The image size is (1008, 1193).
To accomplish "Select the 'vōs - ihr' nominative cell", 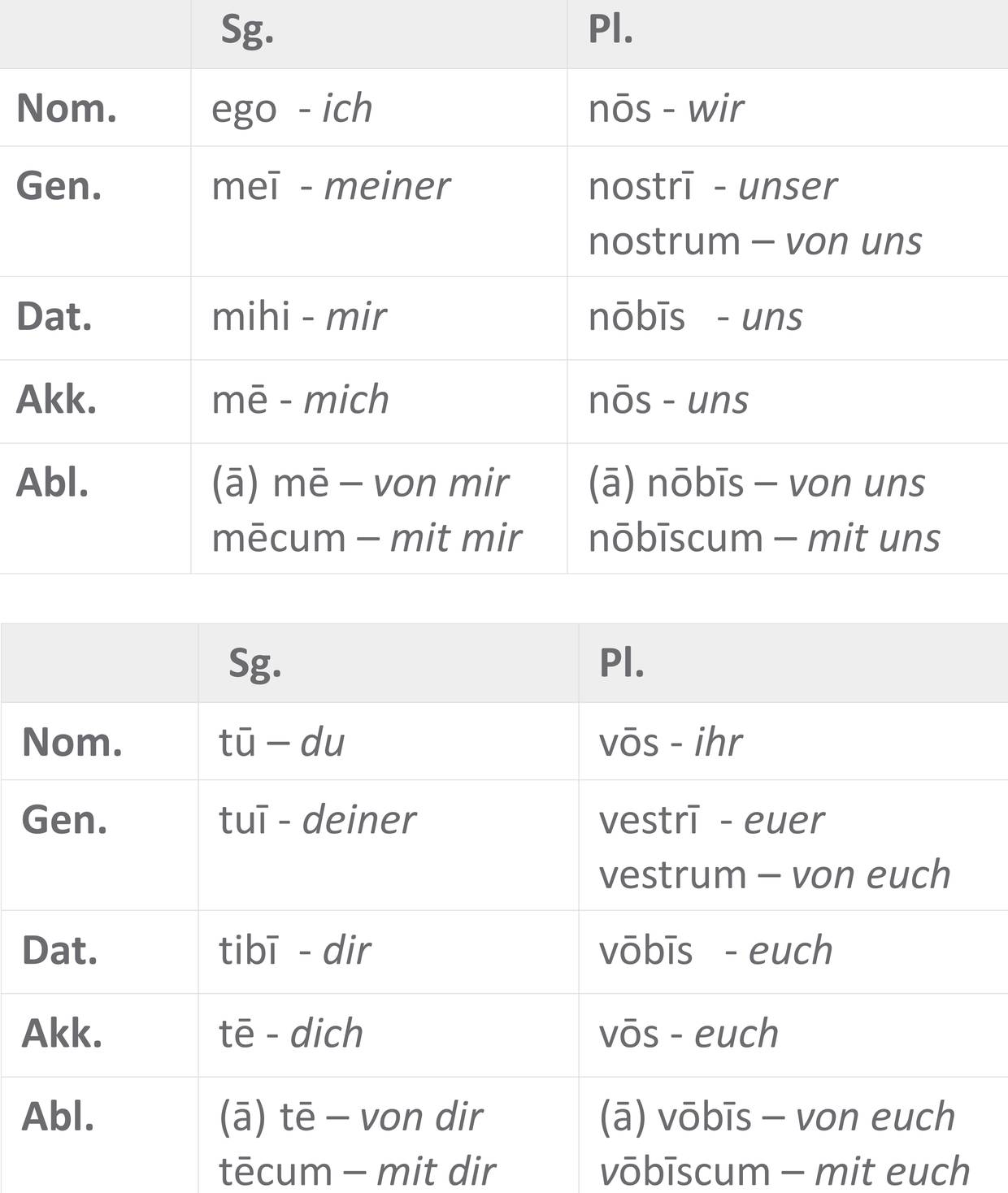I will point(671,742).
